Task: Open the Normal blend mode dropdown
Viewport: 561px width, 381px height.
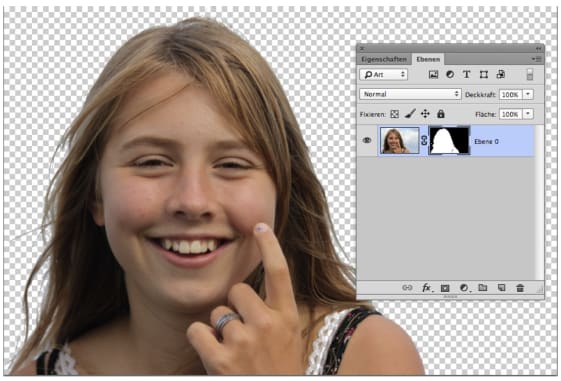Action: [x=410, y=94]
